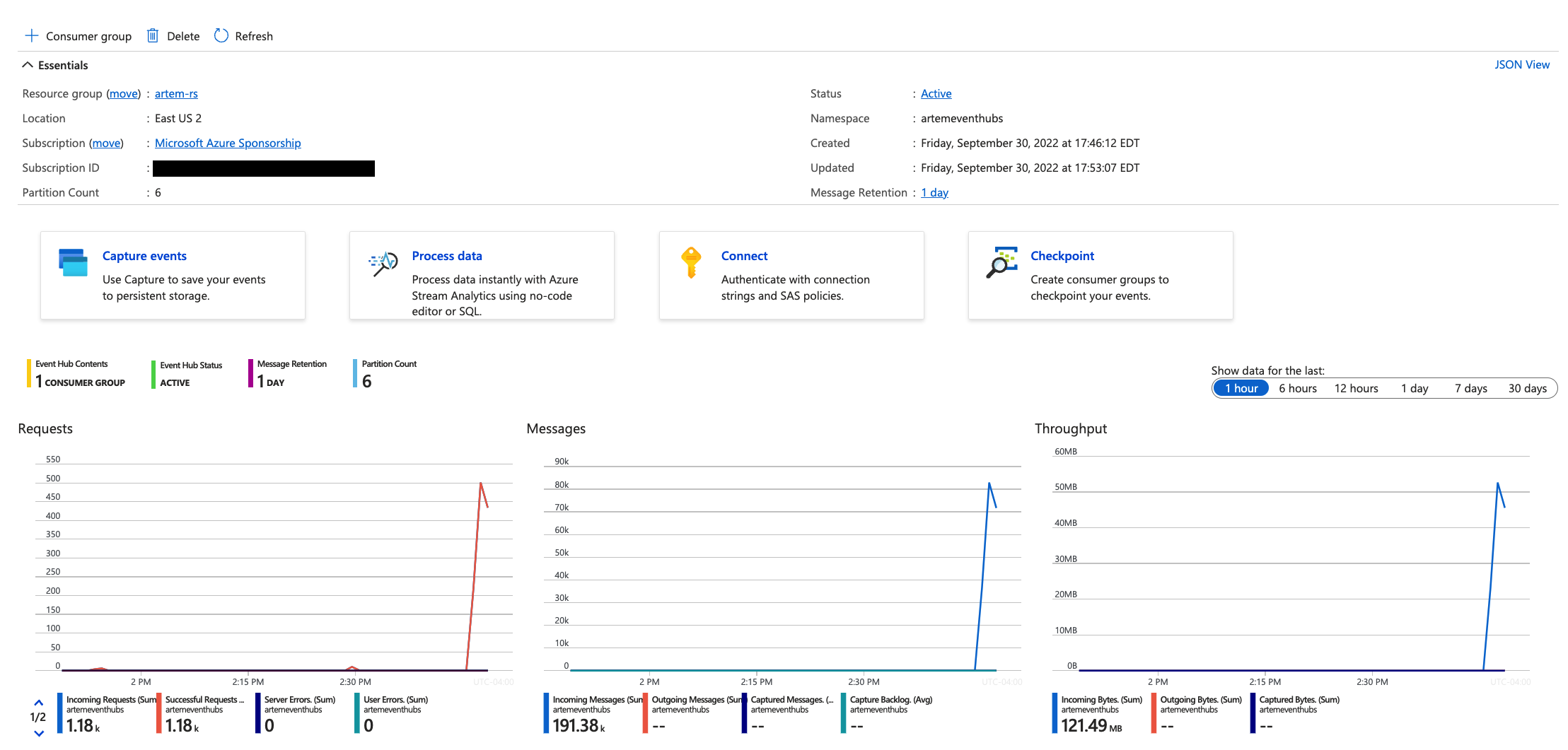
Task: Click the Process data magnifier icon
Action: (x=383, y=264)
